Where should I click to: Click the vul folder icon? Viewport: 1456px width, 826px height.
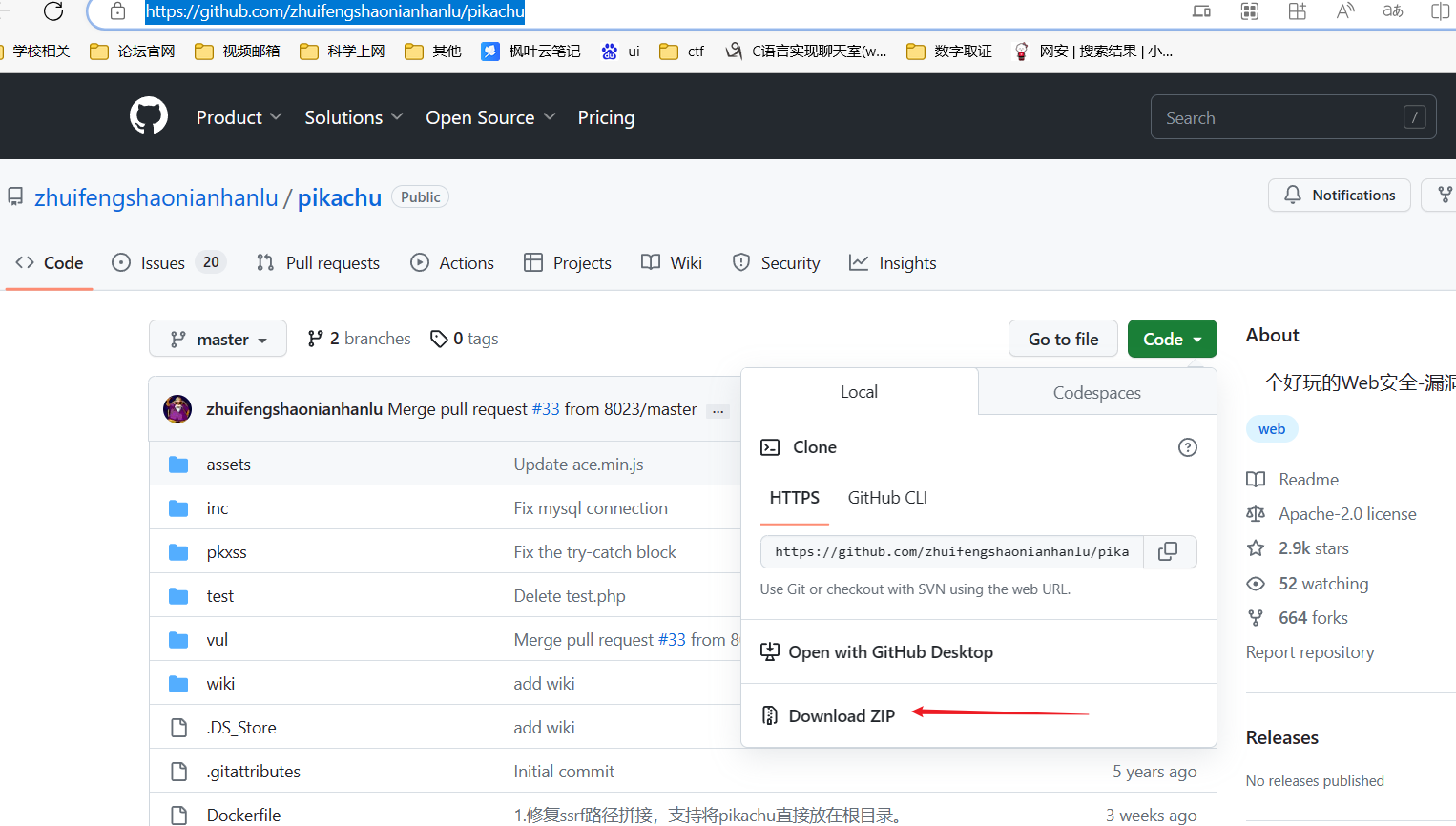pyautogui.click(x=178, y=640)
